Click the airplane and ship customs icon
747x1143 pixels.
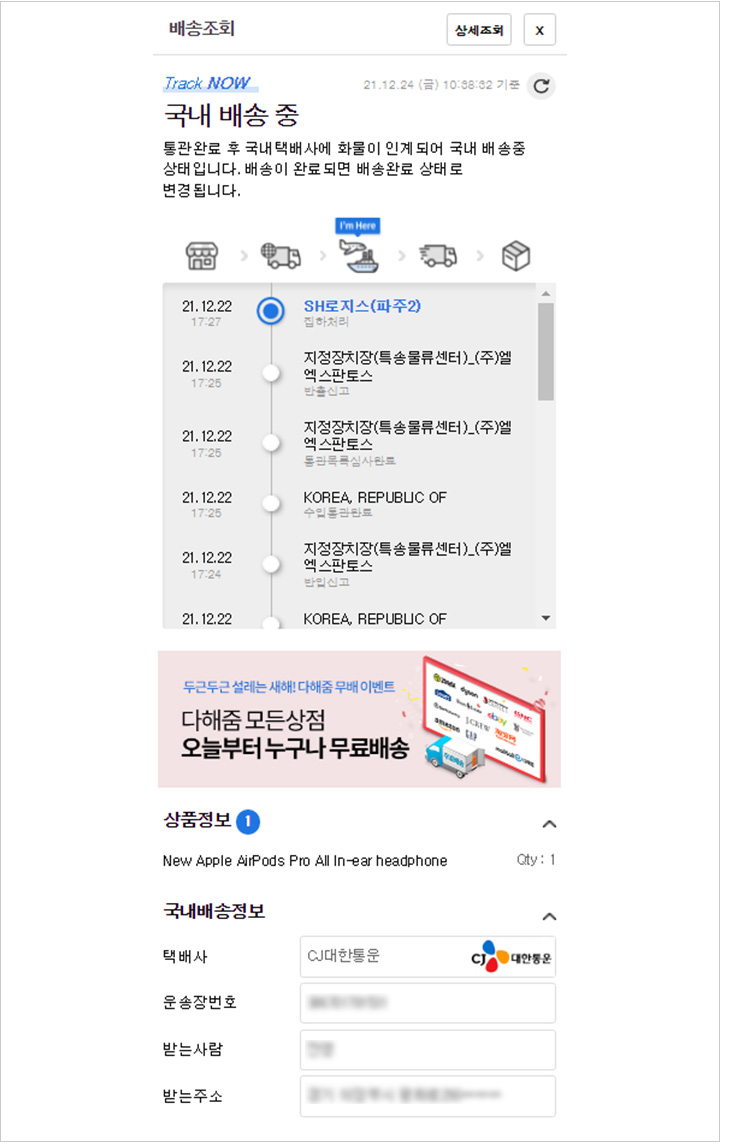point(358,256)
